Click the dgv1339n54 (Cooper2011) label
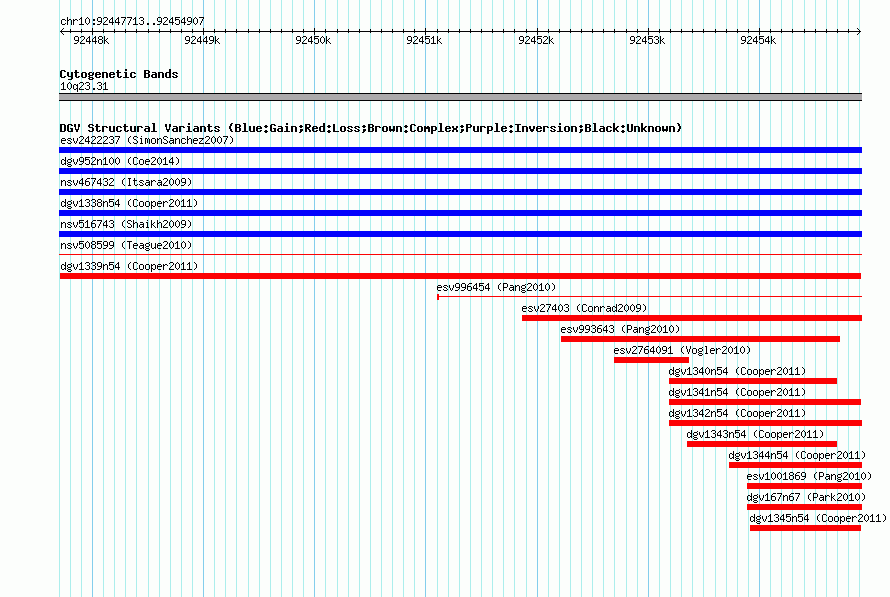The image size is (890, 597). point(129,266)
